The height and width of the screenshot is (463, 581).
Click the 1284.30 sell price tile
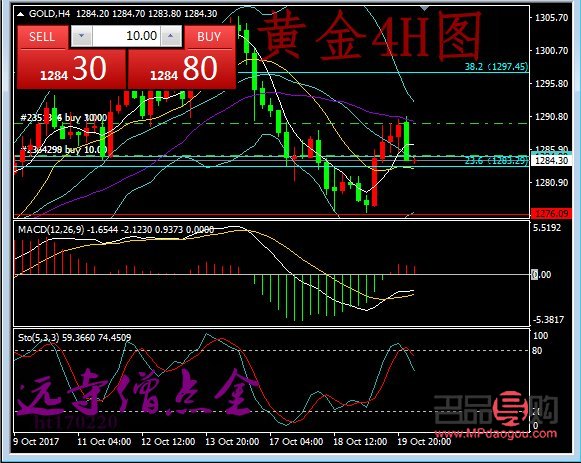tap(72, 70)
